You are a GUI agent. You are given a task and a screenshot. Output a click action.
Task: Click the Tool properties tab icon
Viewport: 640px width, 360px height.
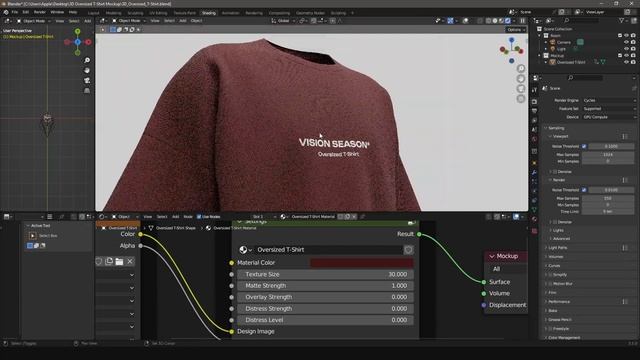(535, 90)
